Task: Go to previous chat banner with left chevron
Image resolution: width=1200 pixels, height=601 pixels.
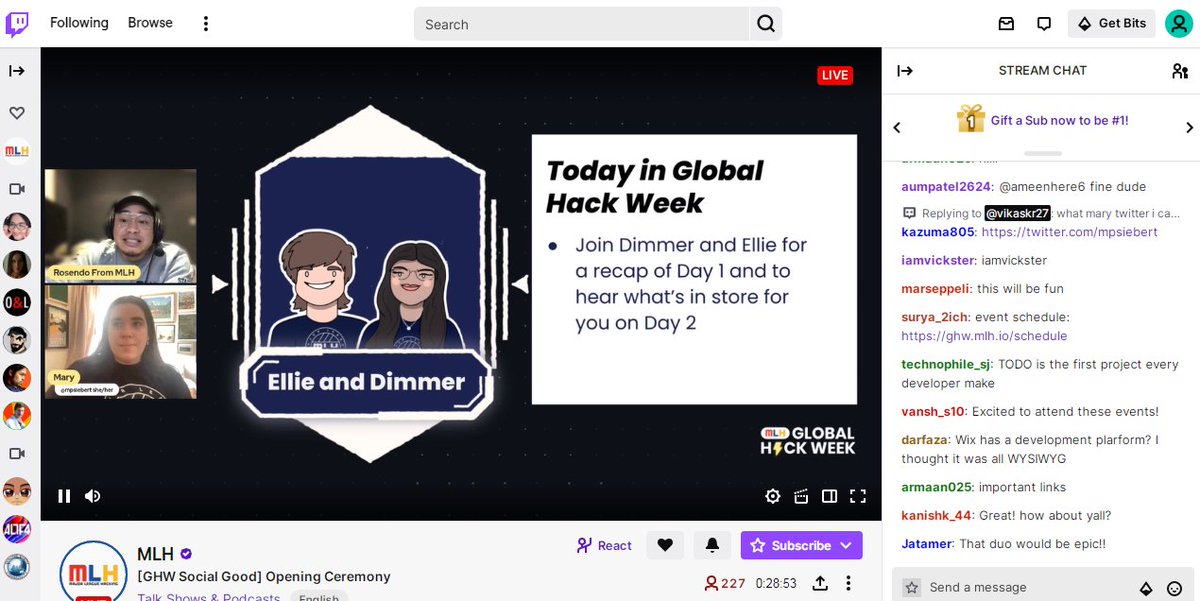Action: click(896, 127)
